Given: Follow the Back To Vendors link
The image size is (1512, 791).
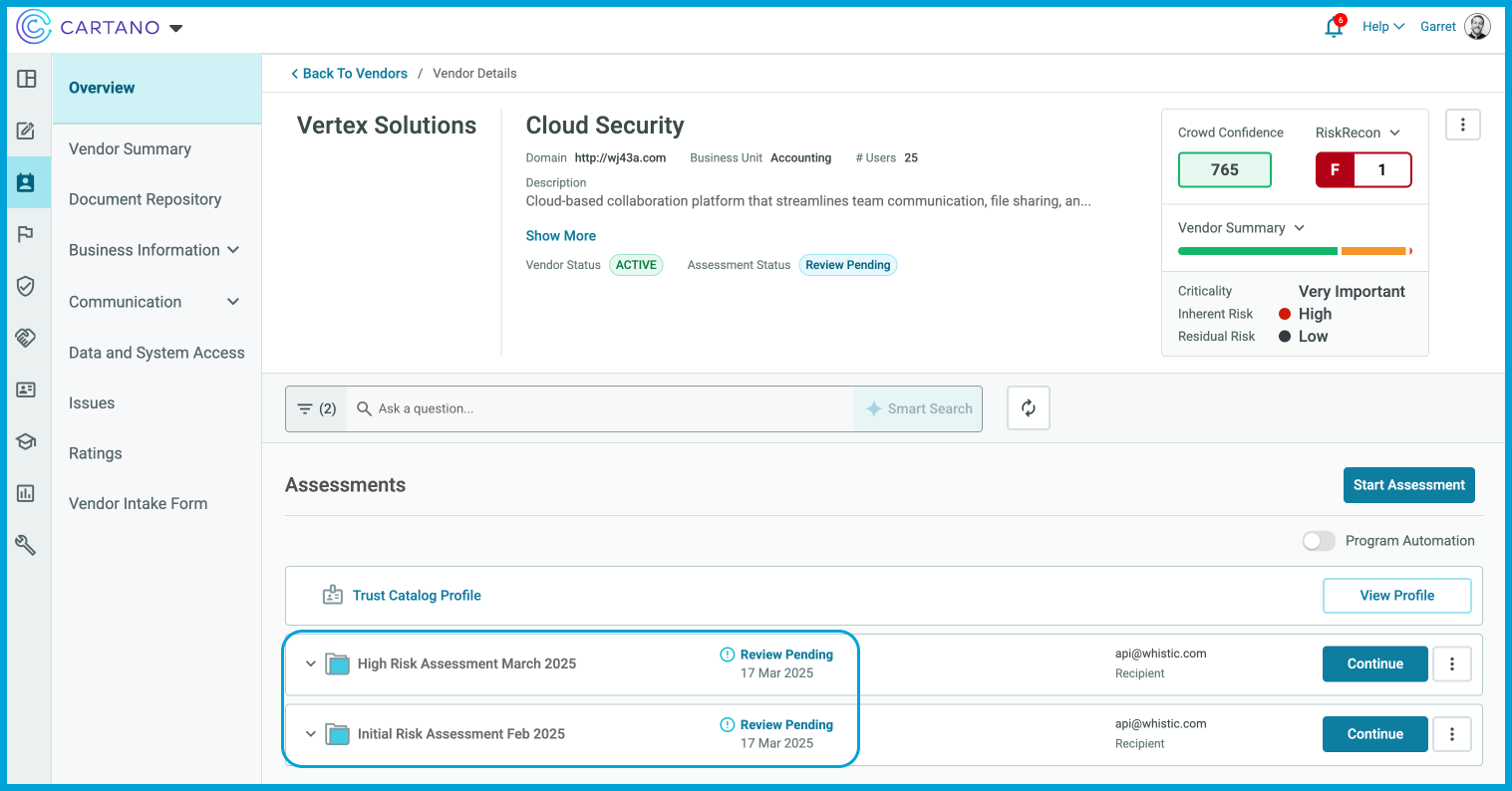Looking at the screenshot, I should click(x=348, y=73).
